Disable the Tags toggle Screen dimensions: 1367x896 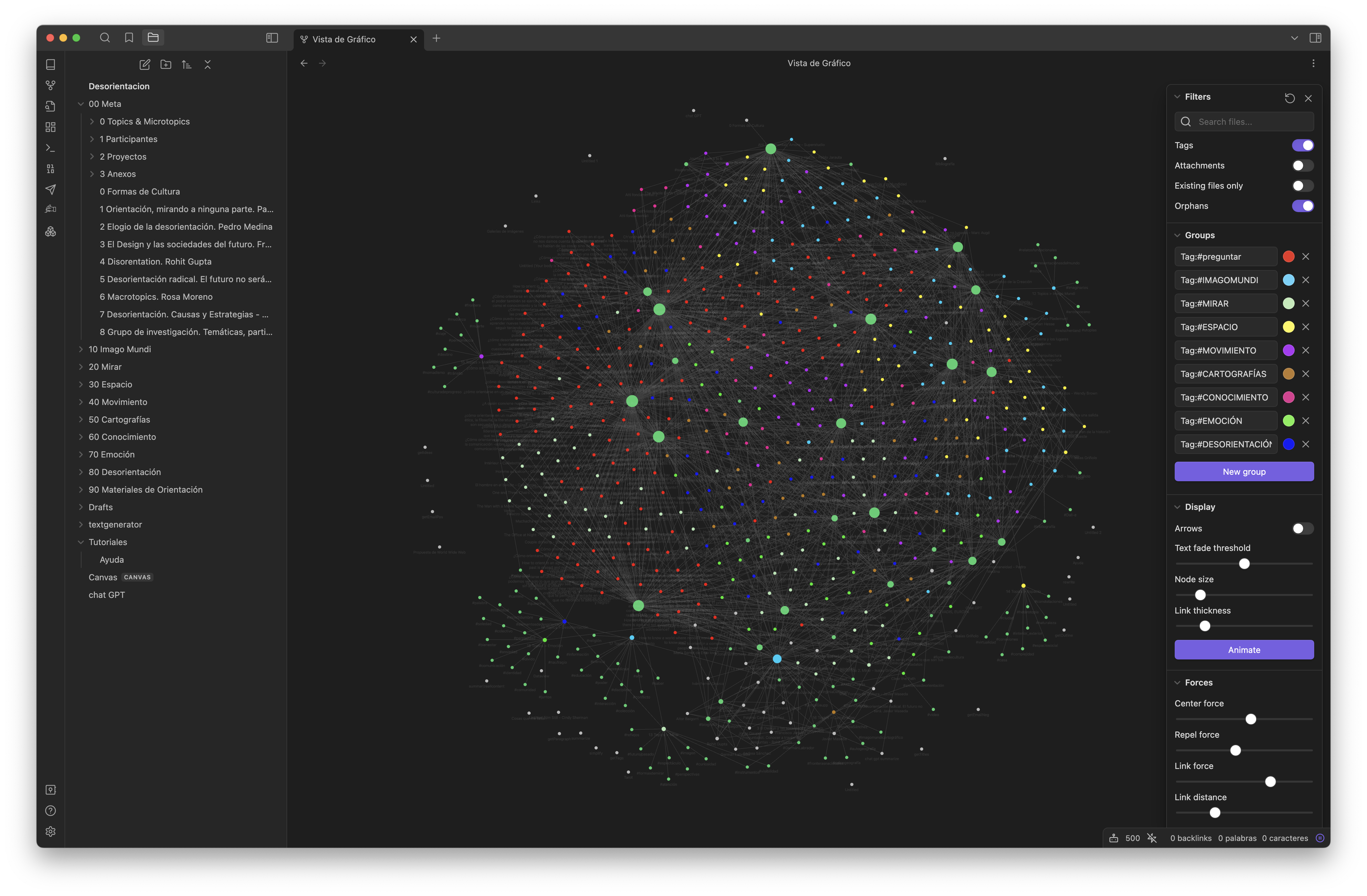pos(1302,145)
